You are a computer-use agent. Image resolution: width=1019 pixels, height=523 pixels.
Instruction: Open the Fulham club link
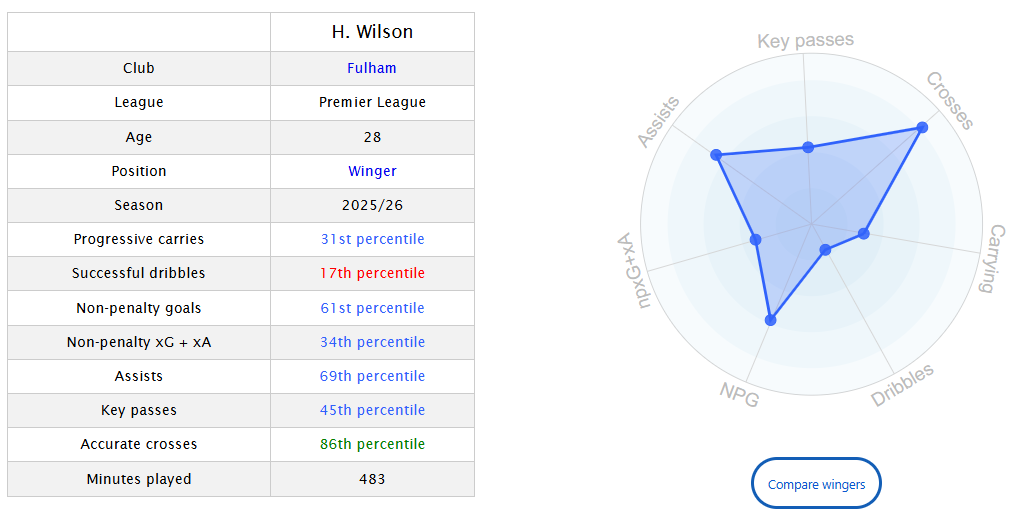coord(372,68)
